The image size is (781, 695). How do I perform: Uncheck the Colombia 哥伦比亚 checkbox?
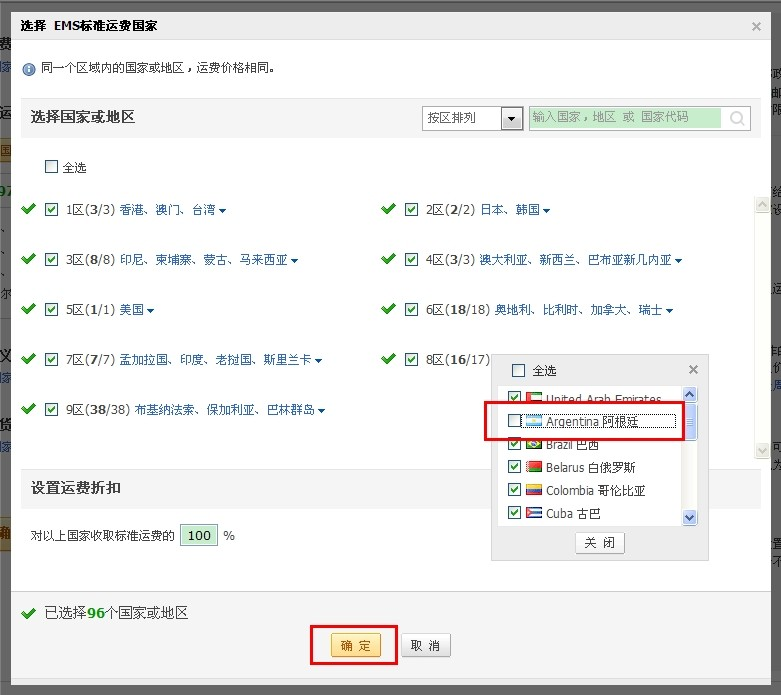tap(515, 489)
